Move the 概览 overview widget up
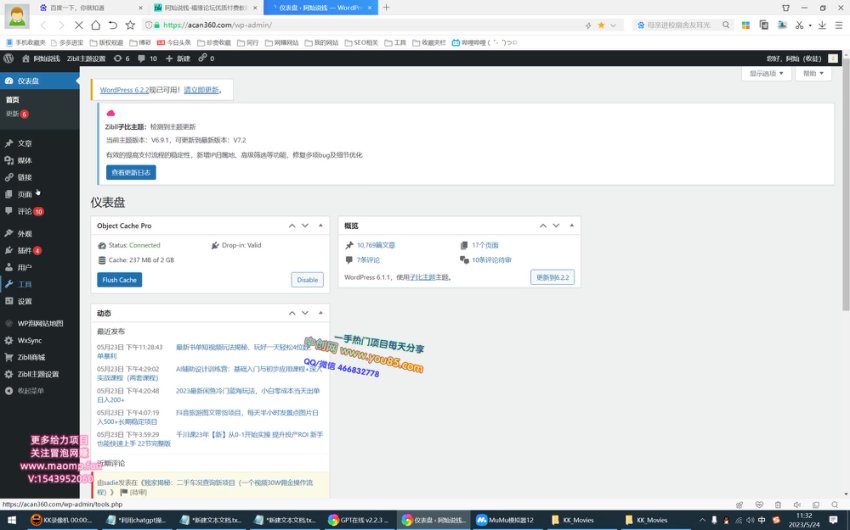The image size is (850, 530). pyautogui.click(x=543, y=225)
